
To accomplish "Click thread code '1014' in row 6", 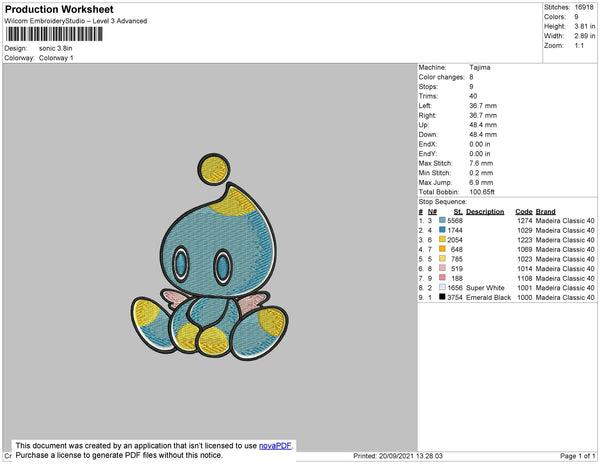I will [525, 269].
